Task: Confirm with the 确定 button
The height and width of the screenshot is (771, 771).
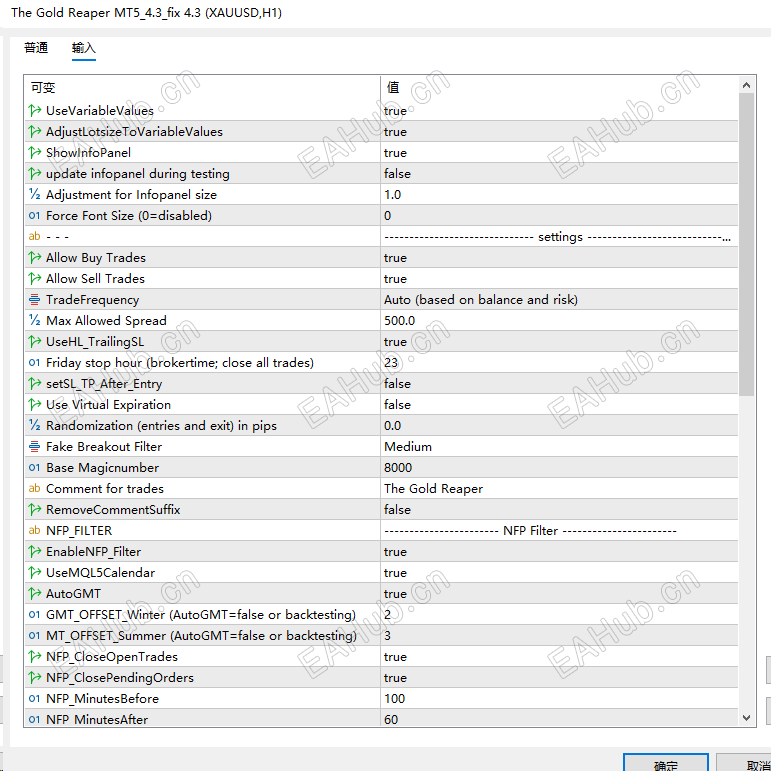Action: [666, 763]
